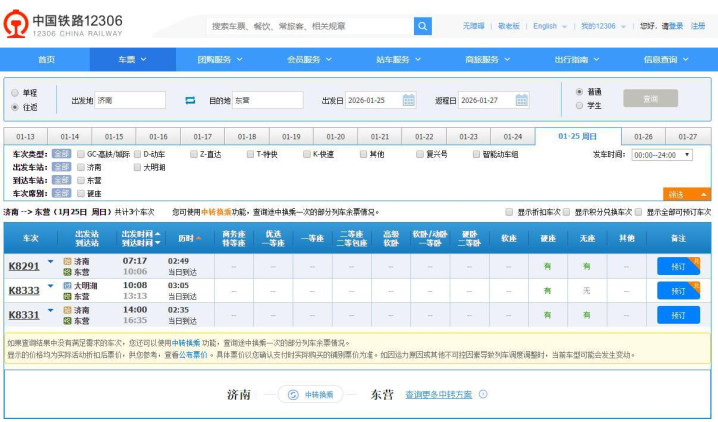Image resolution: width=718 pixels, height=422 pixels.
Task: Click into the 出发地 input field
Action: coord(130,100)
